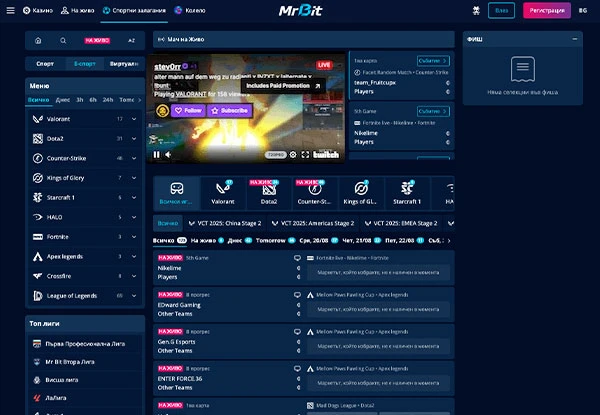Screen dimensions: 600x415
Task: Open Twitch player settings gear
Action: pyautogui.click(x=293, y=155)
